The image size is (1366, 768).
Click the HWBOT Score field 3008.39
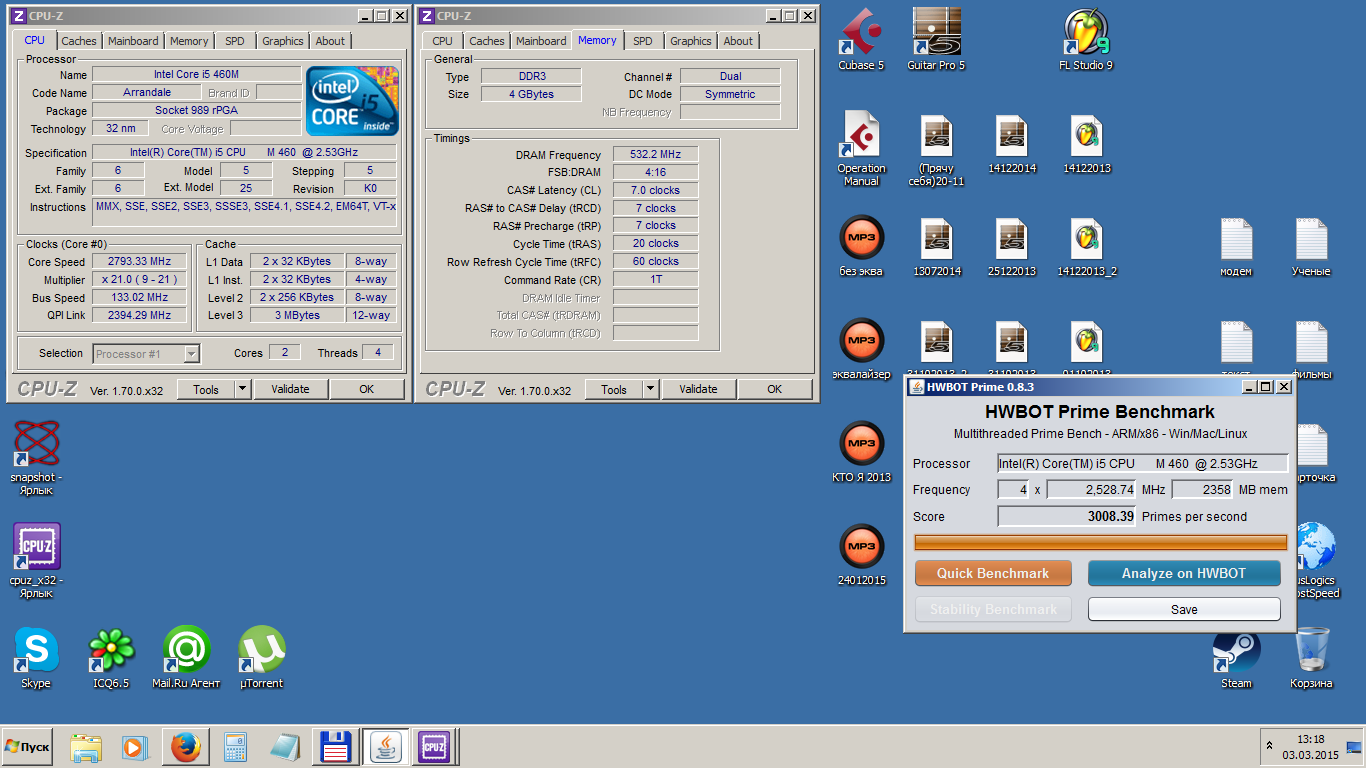[x=1067, y=516]
